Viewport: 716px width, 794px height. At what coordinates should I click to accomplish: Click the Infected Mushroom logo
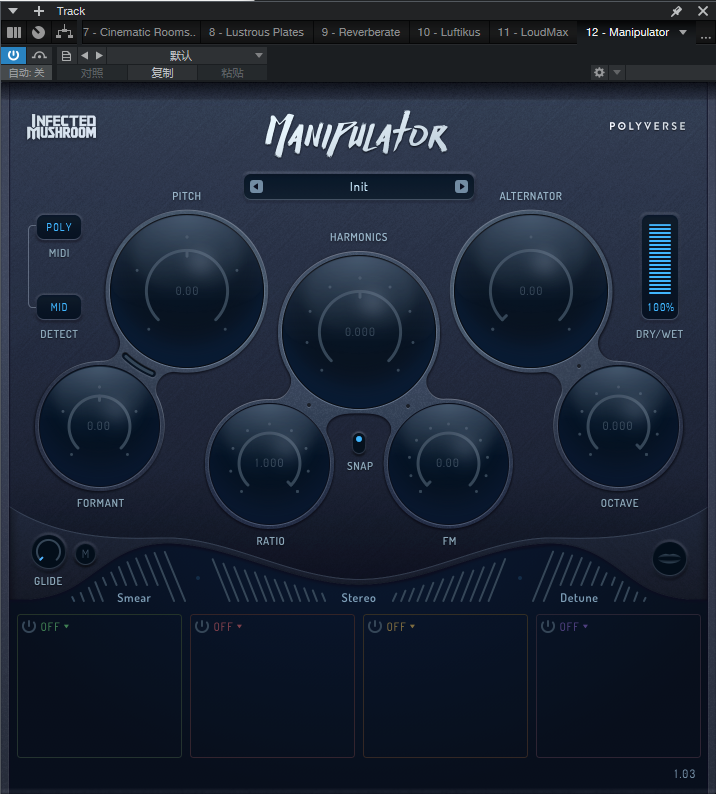coord(61,127)
